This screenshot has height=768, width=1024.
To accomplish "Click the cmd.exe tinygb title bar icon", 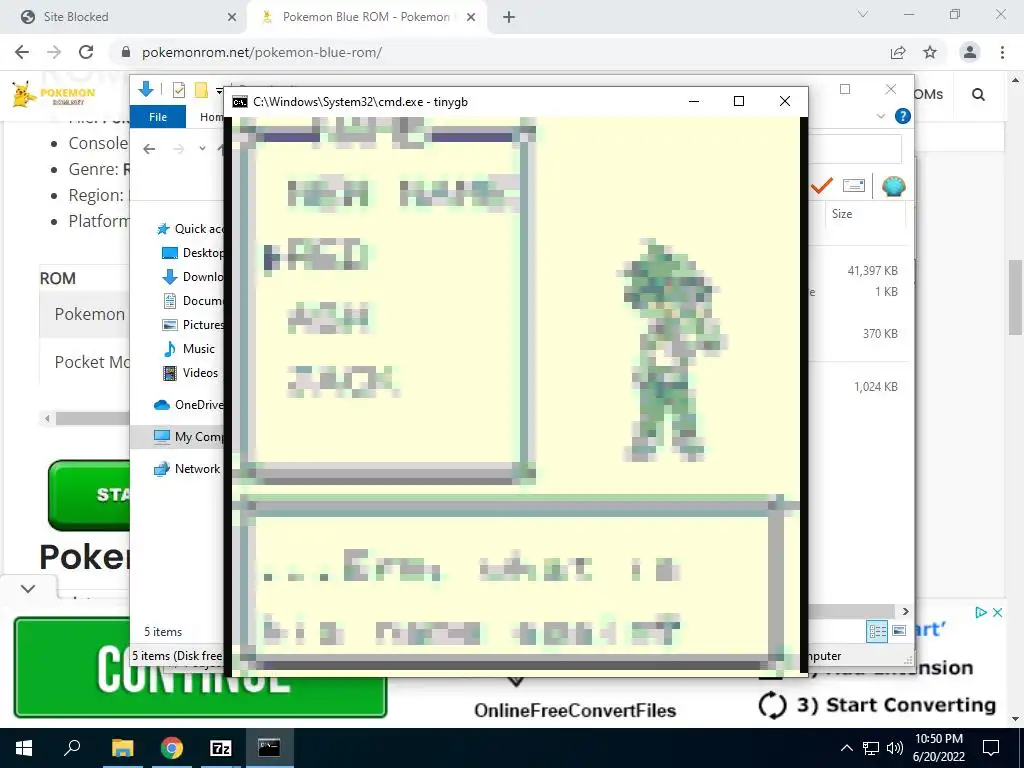I will (x=240, y=102).
